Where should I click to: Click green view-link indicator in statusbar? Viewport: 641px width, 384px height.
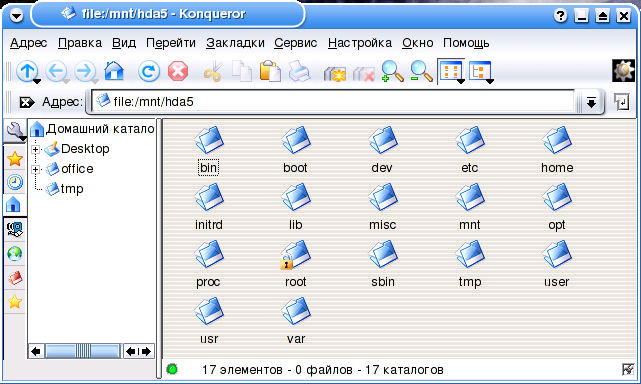[x=172, y=369]
